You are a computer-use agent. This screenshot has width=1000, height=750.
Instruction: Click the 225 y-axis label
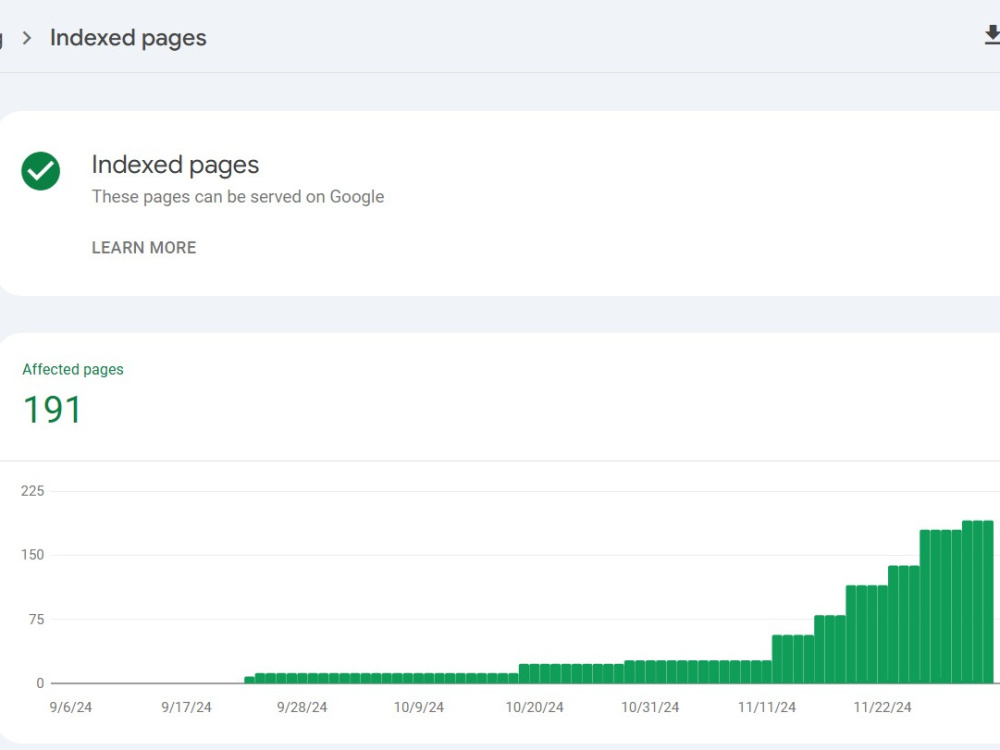[33, 491]
